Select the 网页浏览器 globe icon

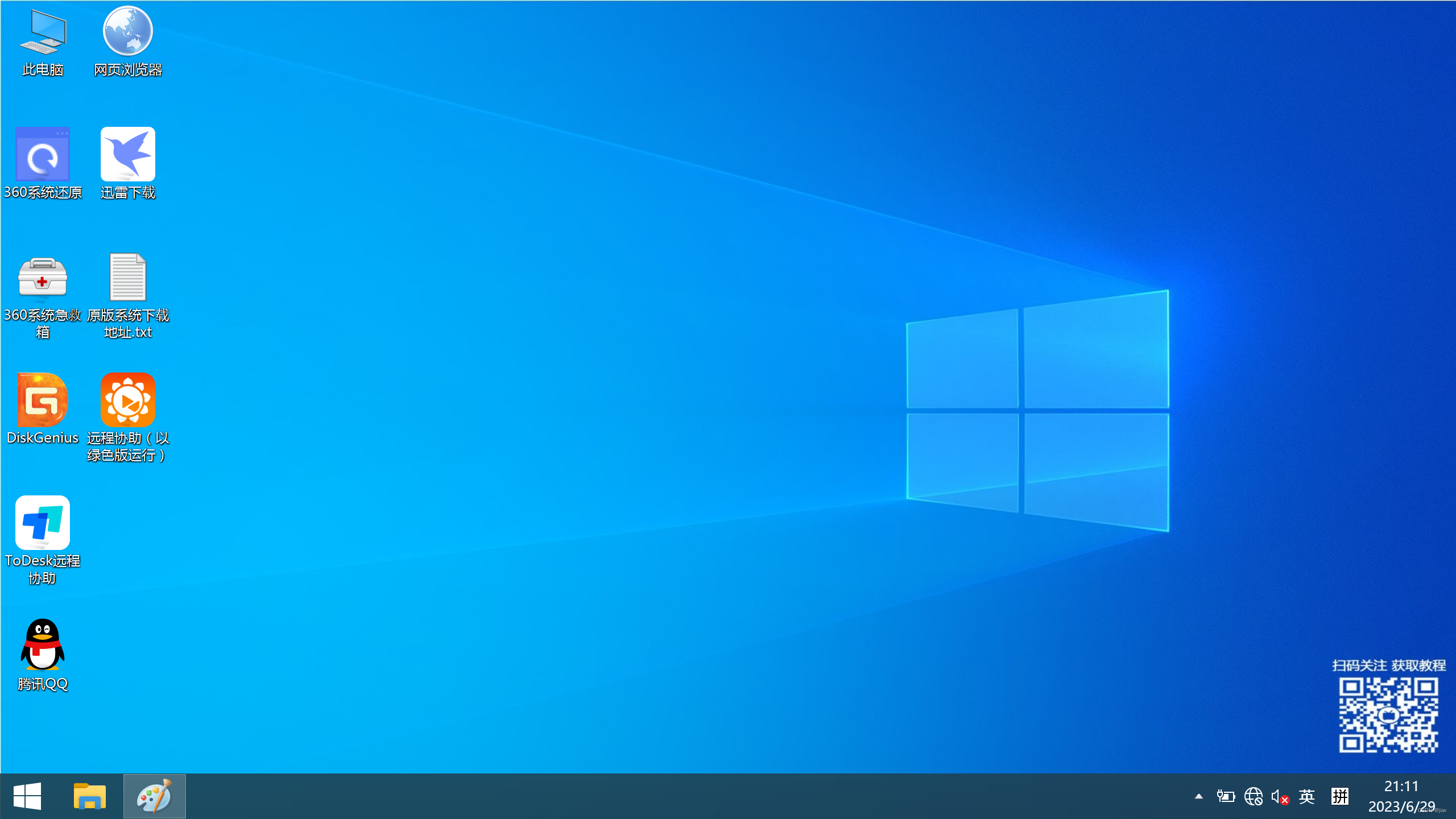(x=128, y=32)
